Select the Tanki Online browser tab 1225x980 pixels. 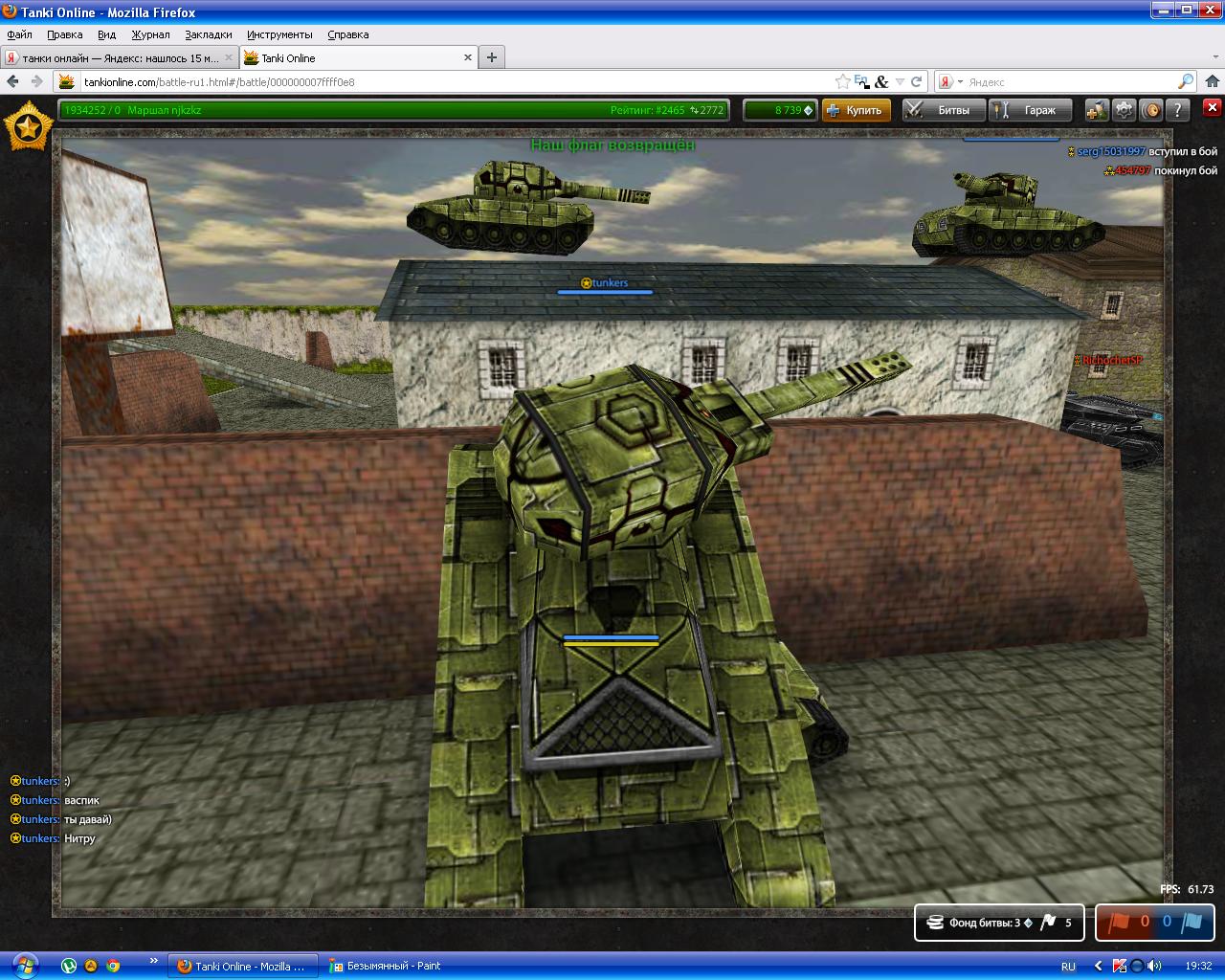click(x=358, y=57)
